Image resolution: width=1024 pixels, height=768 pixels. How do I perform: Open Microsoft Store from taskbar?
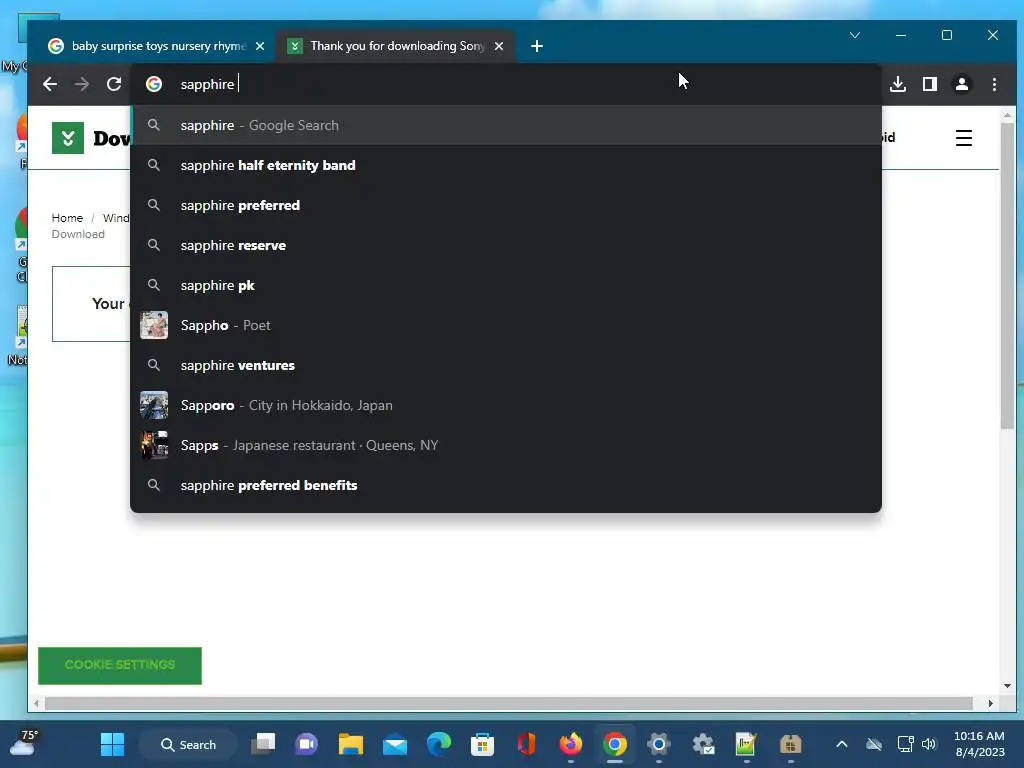pyautogui.click(x=483, y=744)
